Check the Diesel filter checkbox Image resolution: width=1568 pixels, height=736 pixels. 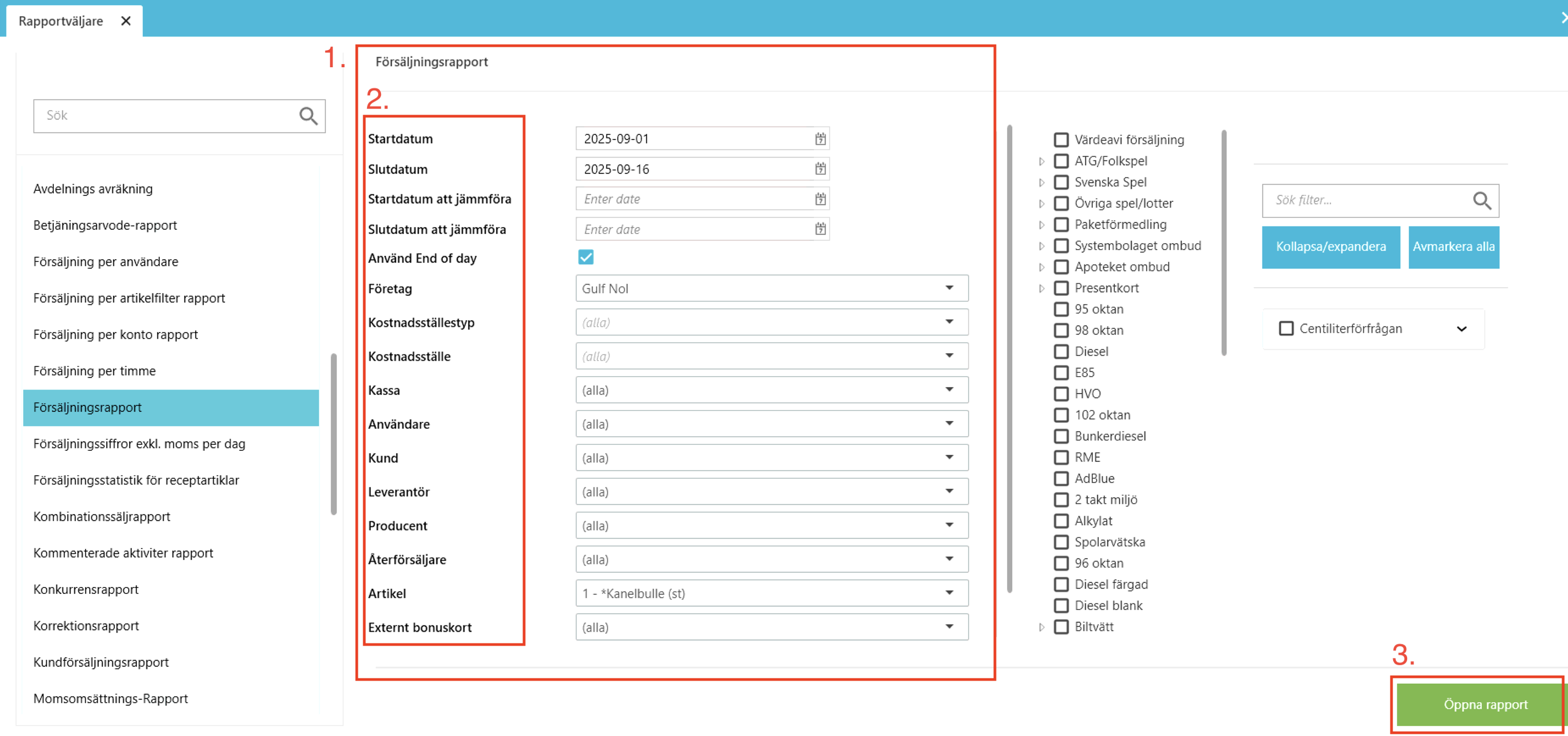pyautogui.click(x=1061, y=352)
